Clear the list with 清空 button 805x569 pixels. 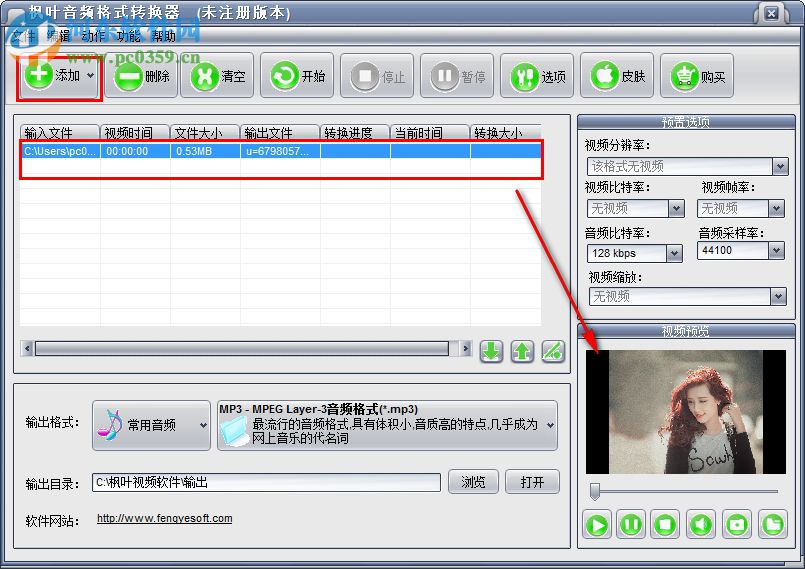[x=218, y=75]
